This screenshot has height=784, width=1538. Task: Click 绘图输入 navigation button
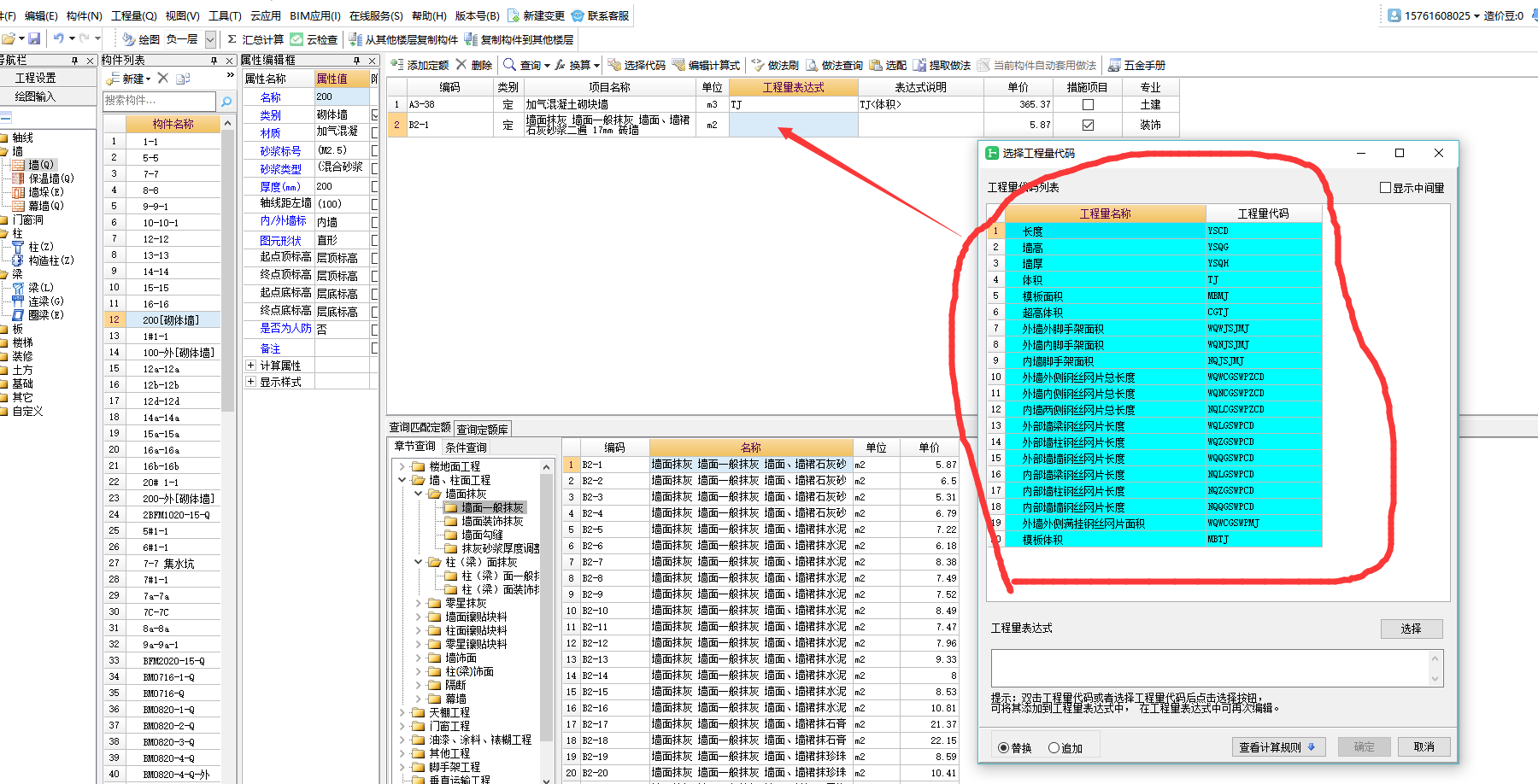[49, 97]
